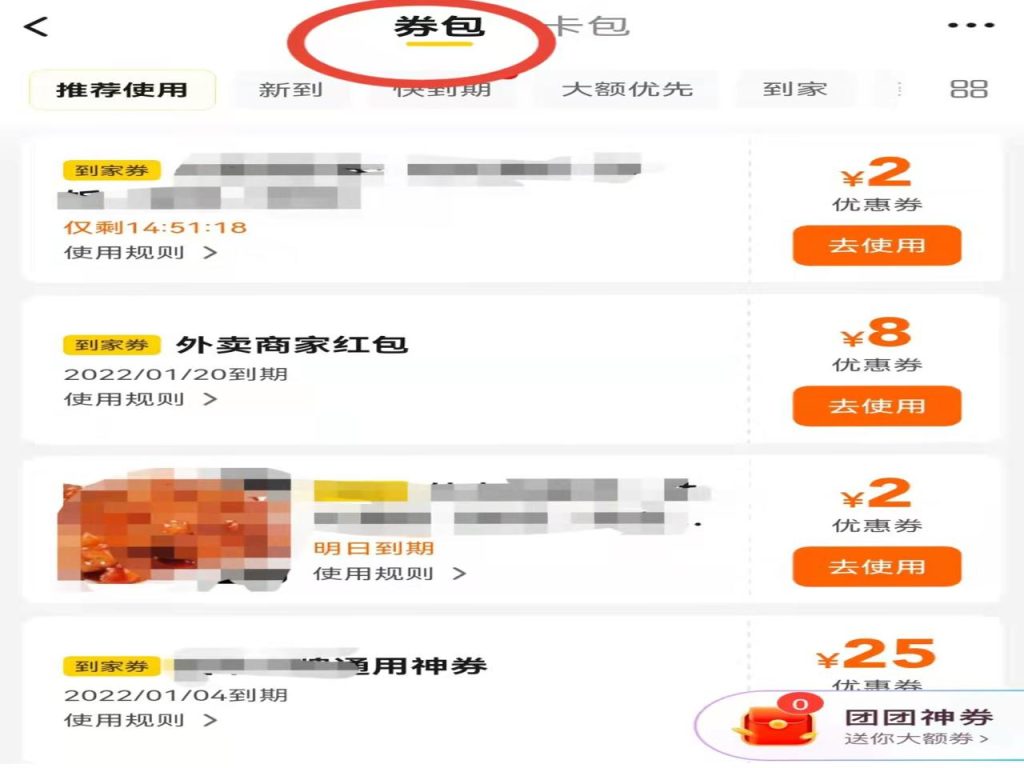Open the pixelated food thumbnail
This screenshot has height=768, width=1024.
coord(174,530)
